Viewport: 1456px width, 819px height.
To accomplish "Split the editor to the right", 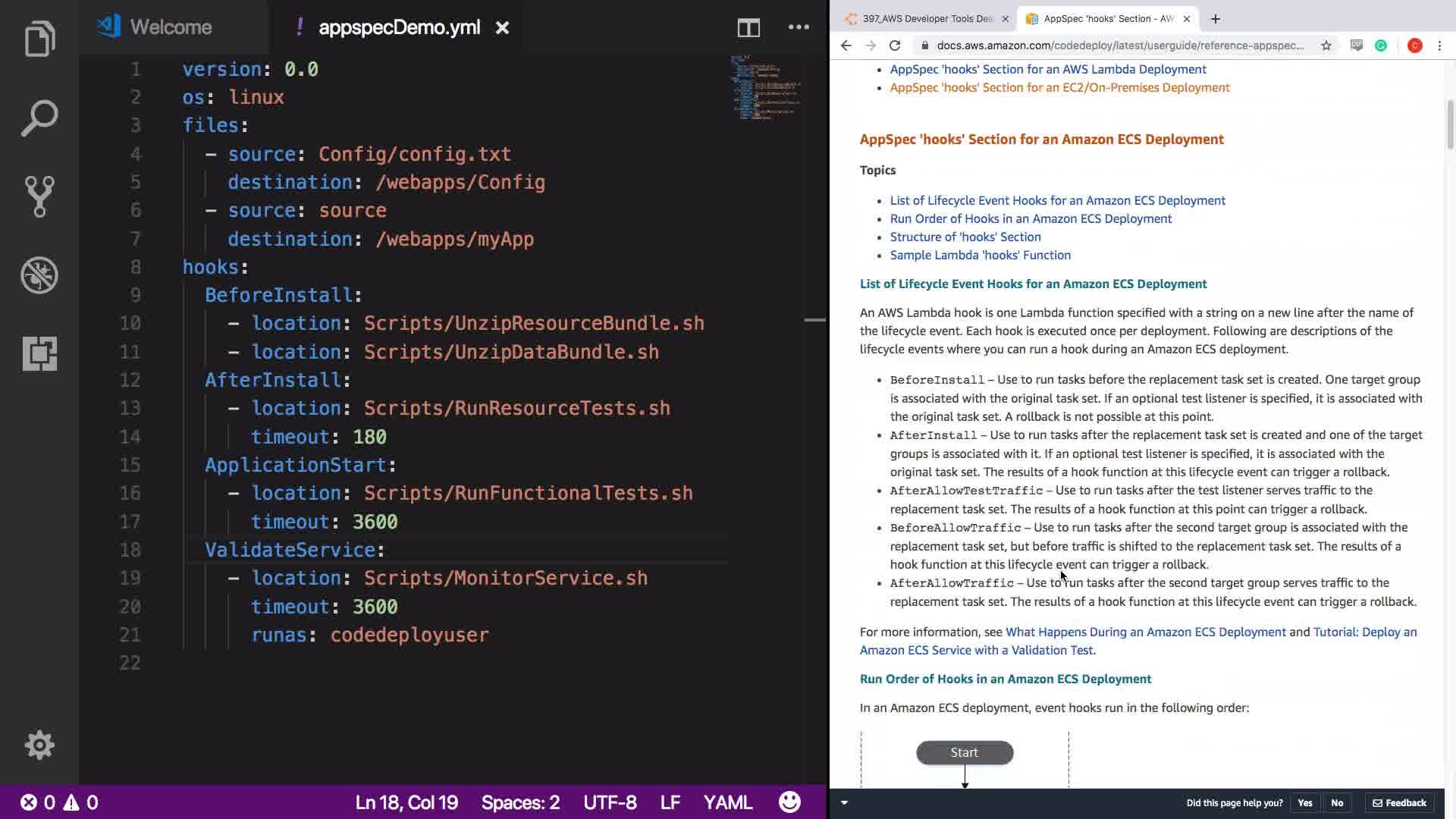I will 748,28.
